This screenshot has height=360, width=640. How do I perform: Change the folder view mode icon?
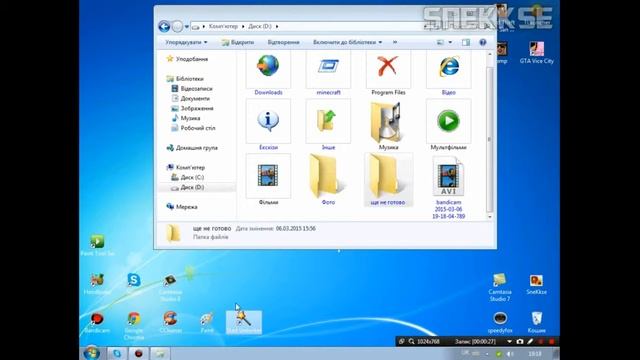[440, 42]
